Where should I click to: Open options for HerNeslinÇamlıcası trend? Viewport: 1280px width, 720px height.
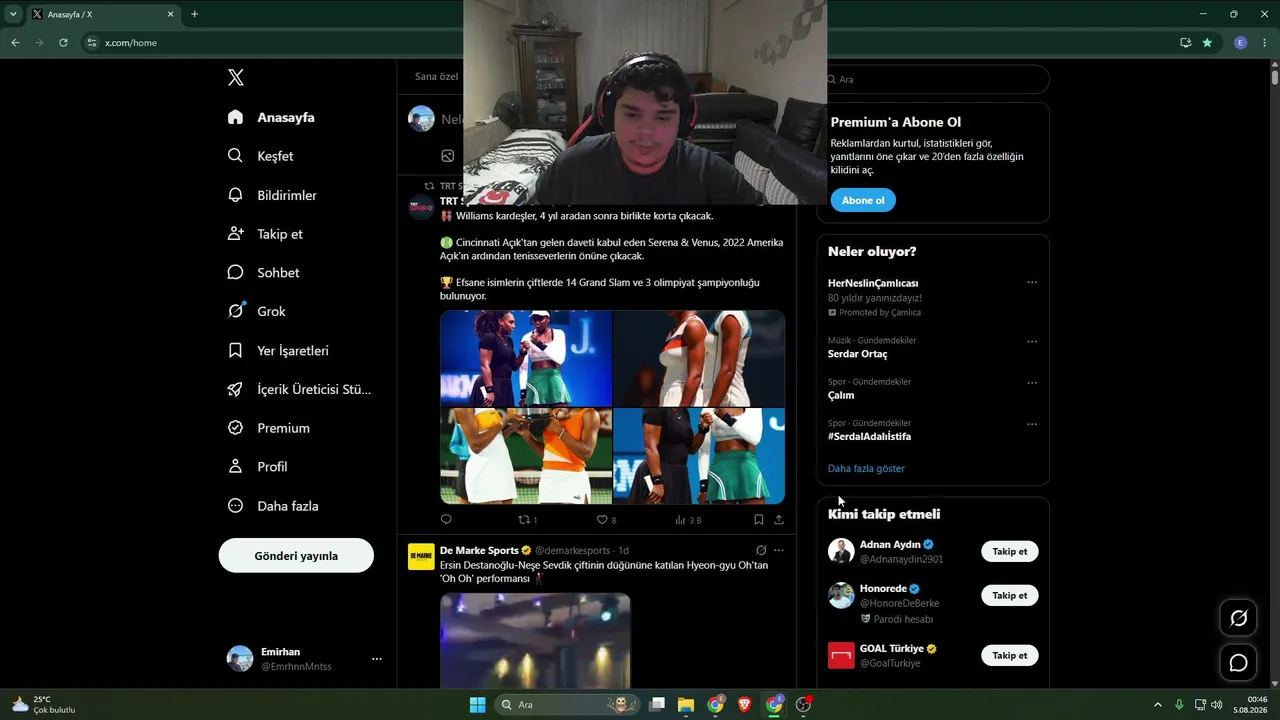tap(1032, 283)
